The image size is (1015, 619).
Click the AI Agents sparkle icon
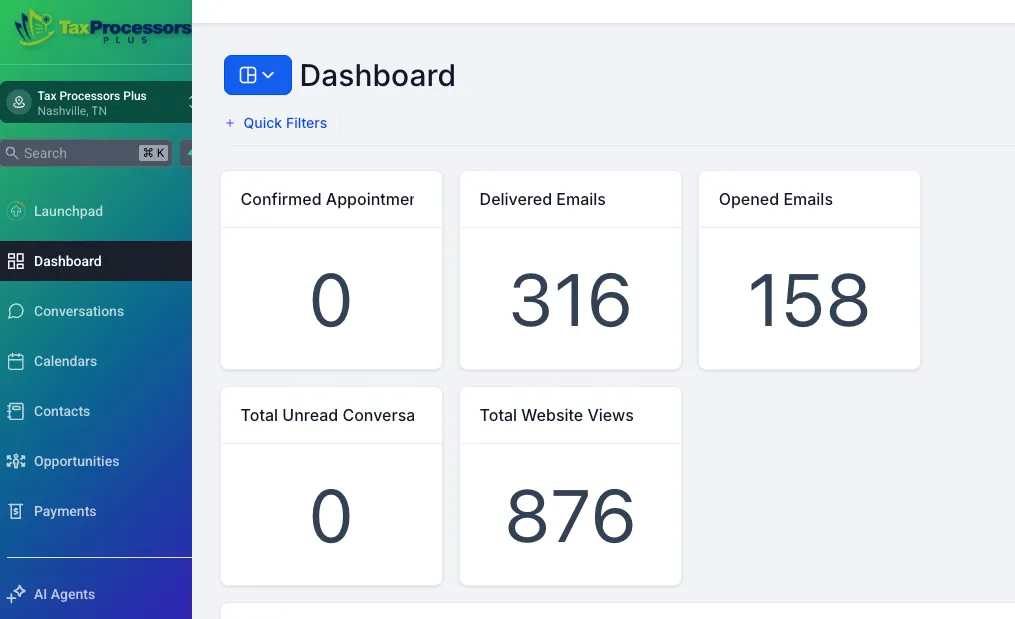(x=16, y=594)
